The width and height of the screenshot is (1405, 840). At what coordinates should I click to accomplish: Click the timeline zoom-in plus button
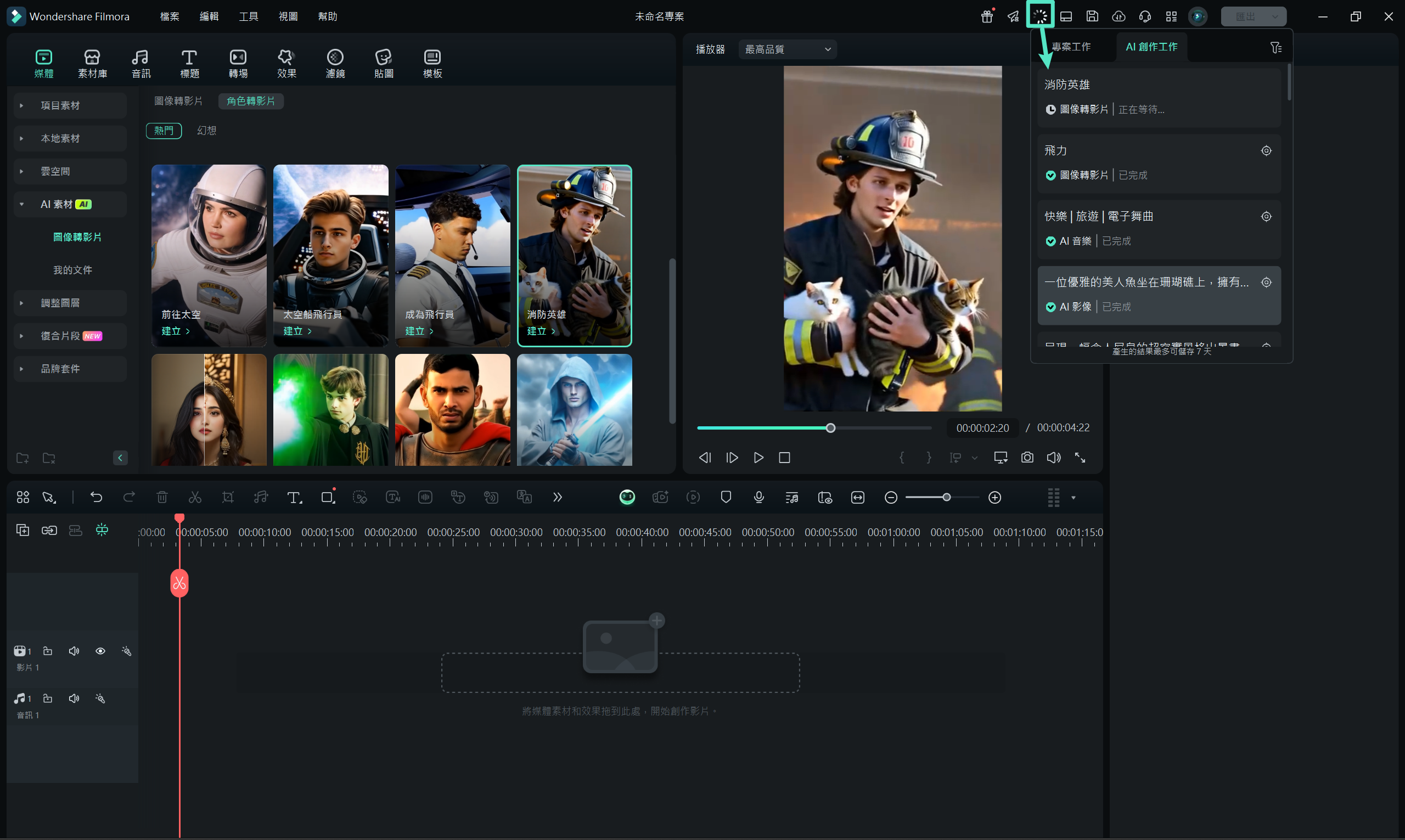994,497
